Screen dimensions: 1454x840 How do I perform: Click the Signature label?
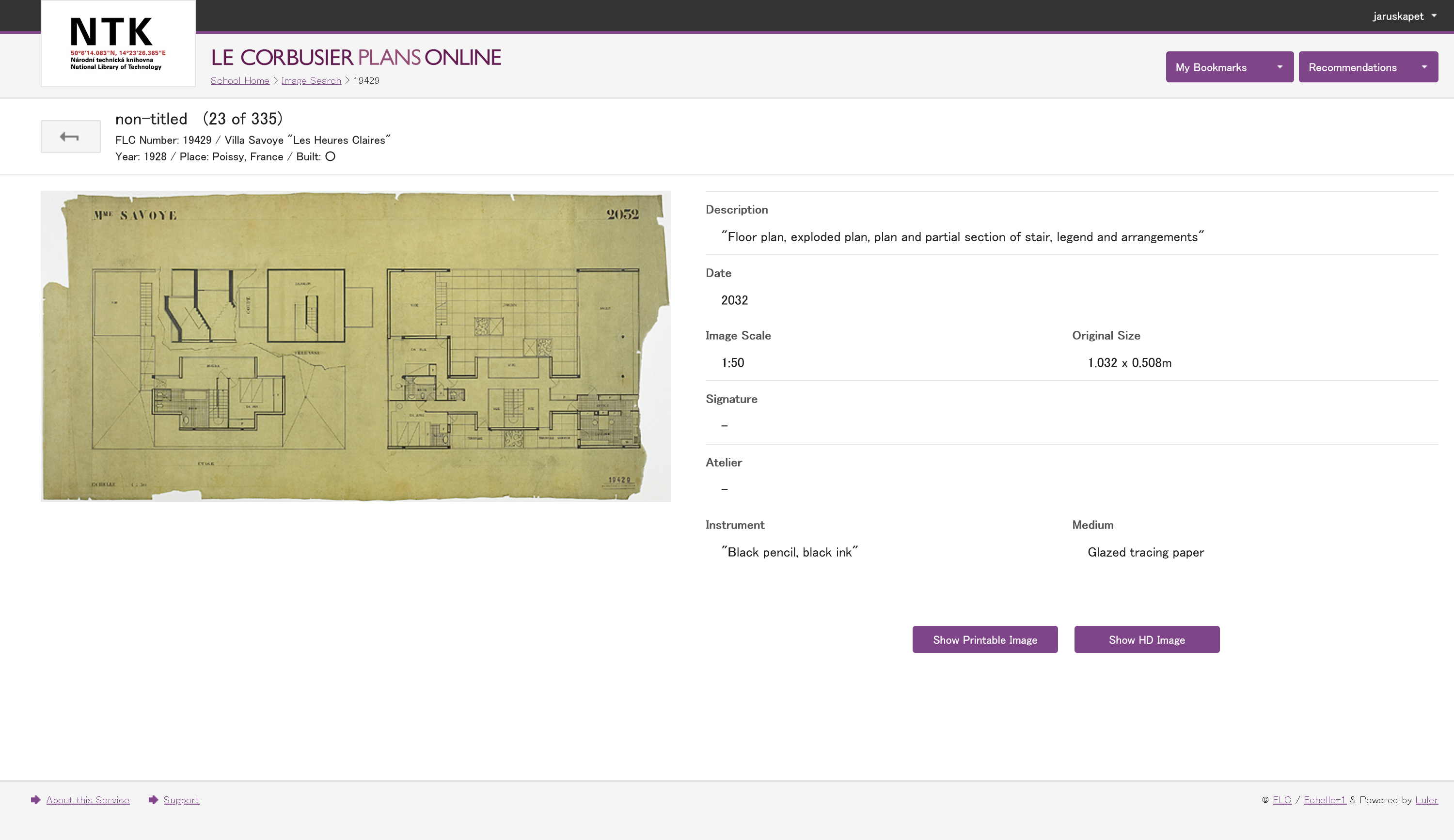tap(731, 399)
